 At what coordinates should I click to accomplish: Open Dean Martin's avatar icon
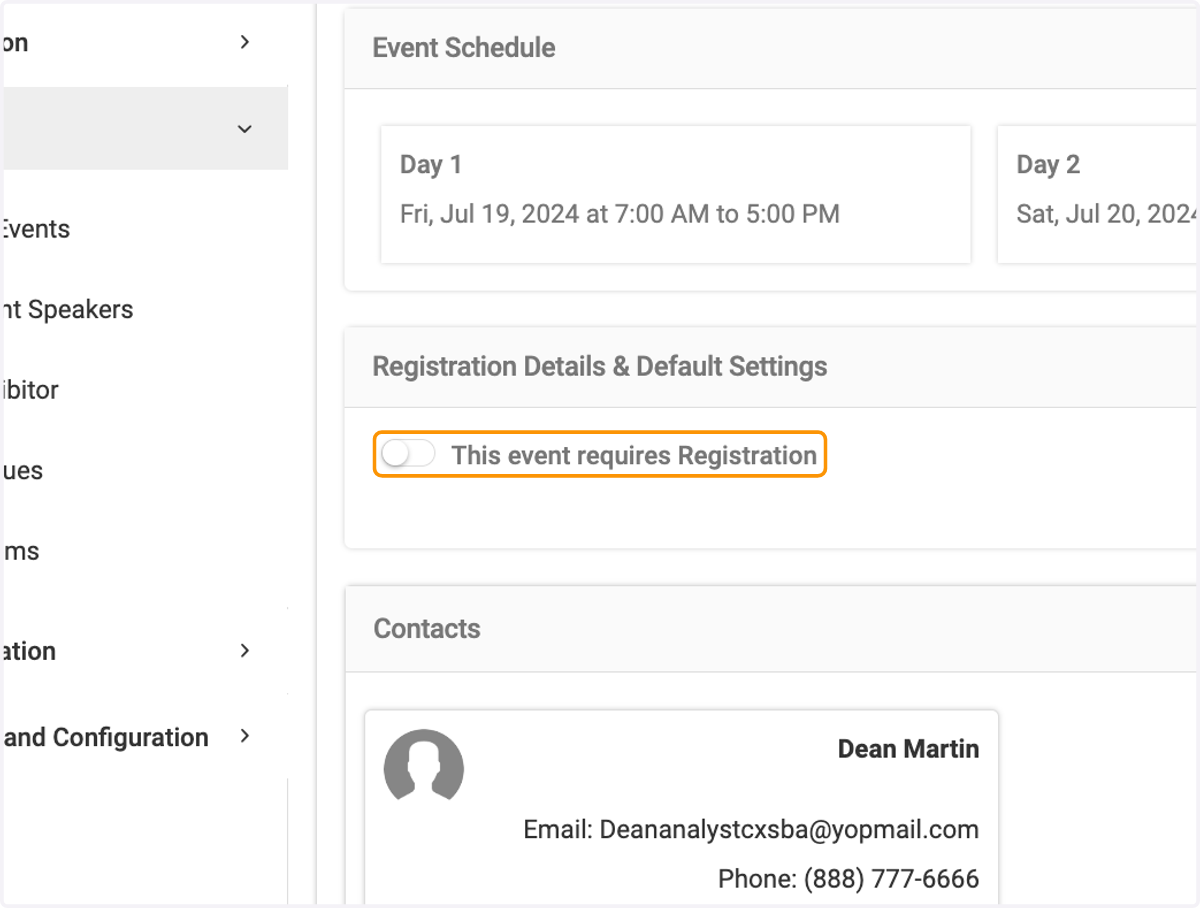(424, 766)
